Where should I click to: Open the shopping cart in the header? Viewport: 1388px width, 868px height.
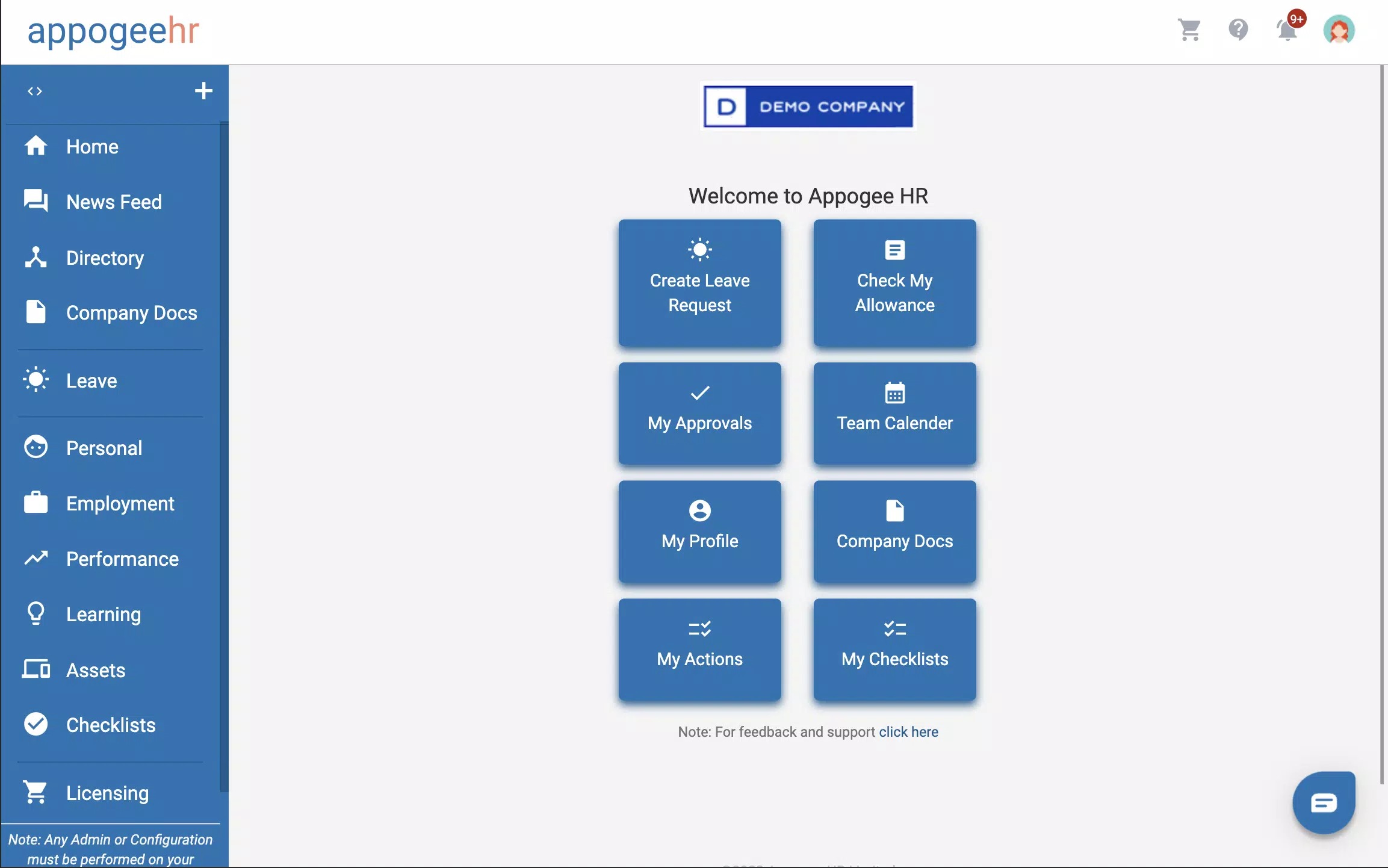(x=1189, y=29)
